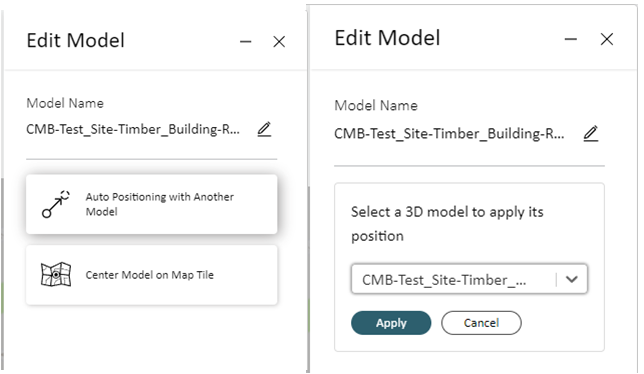The height and width of the screenshot is (374, 644).
Task: Close the Edit Model panel showing the Apply button
Action: pos(607,39)
